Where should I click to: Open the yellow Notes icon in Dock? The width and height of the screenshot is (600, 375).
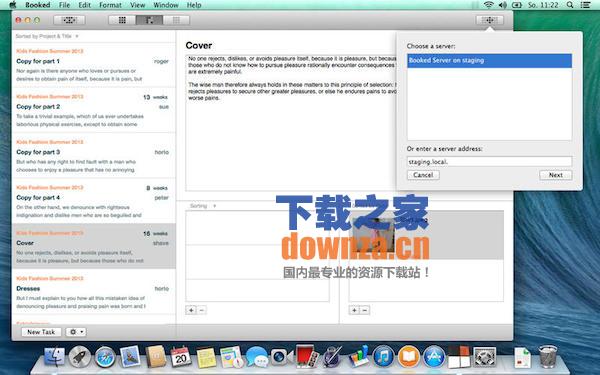[x=206, y=357]
